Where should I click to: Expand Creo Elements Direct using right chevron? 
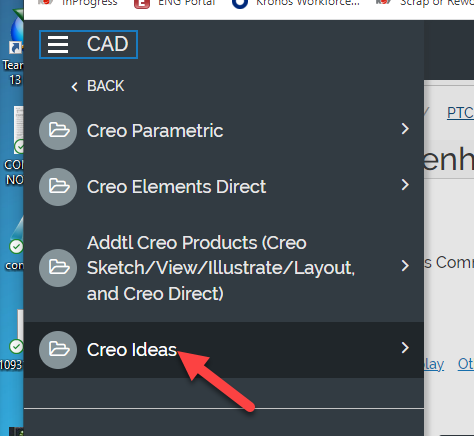[x=405, y=185]
